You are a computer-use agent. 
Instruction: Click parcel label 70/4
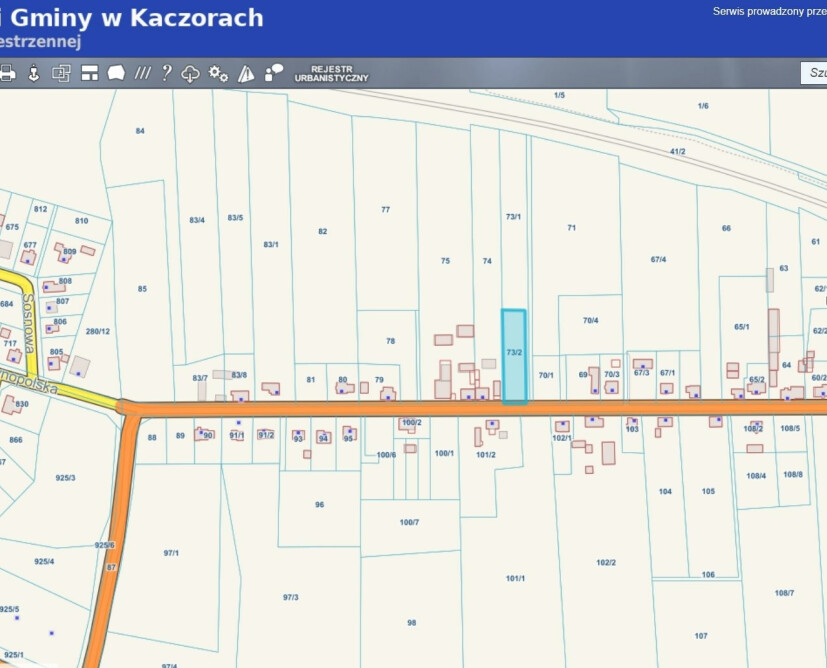591,320
